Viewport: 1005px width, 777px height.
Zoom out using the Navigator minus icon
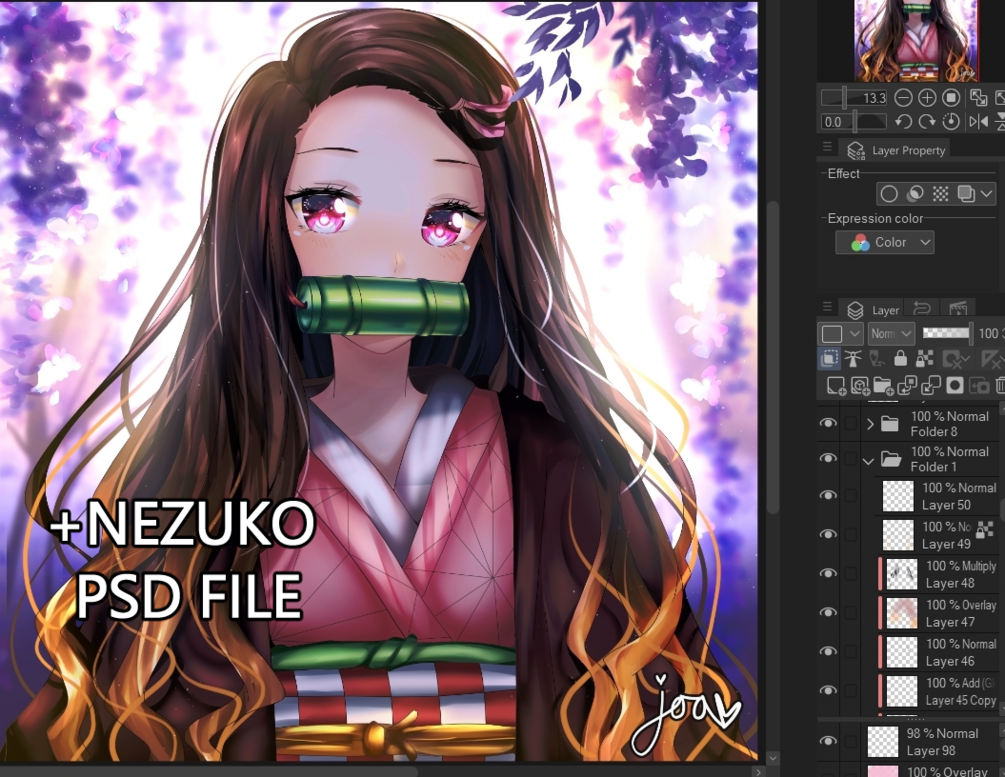903,98
